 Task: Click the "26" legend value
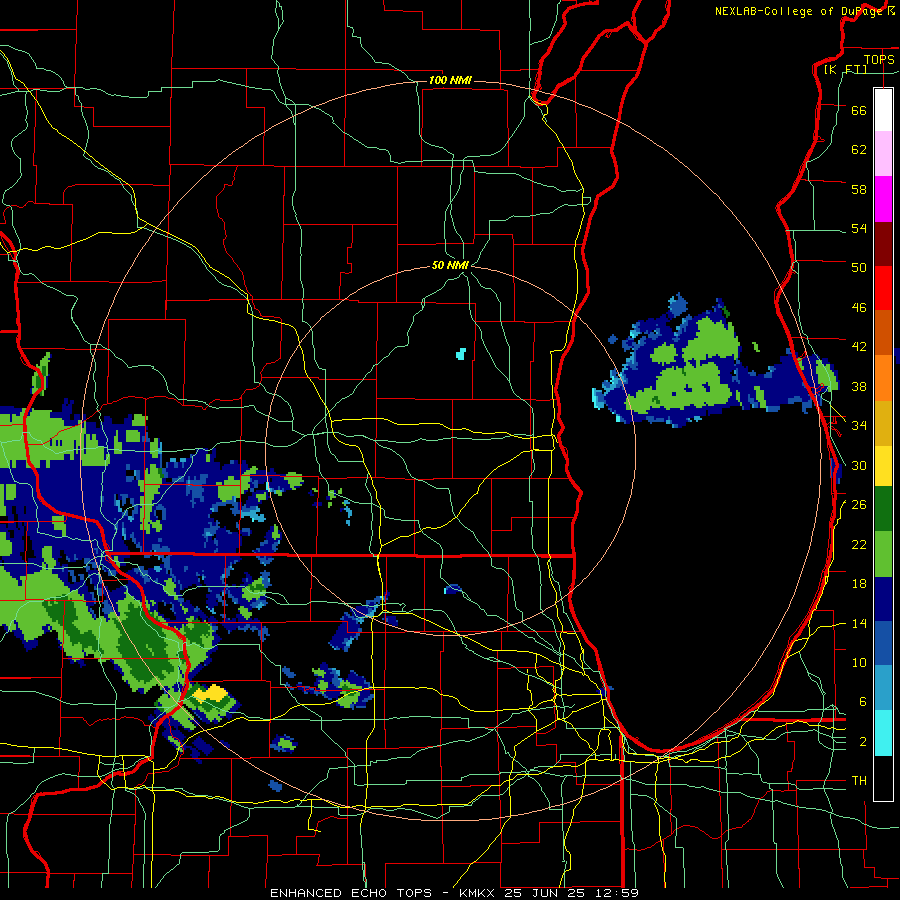point(859,505)
